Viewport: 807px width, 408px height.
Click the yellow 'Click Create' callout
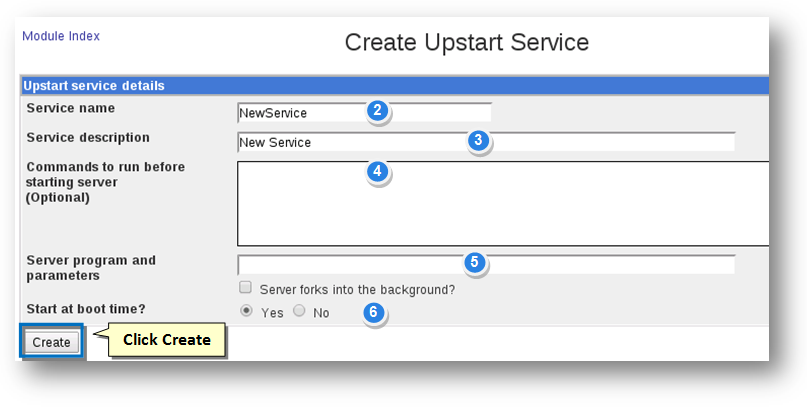coord(166,340)
